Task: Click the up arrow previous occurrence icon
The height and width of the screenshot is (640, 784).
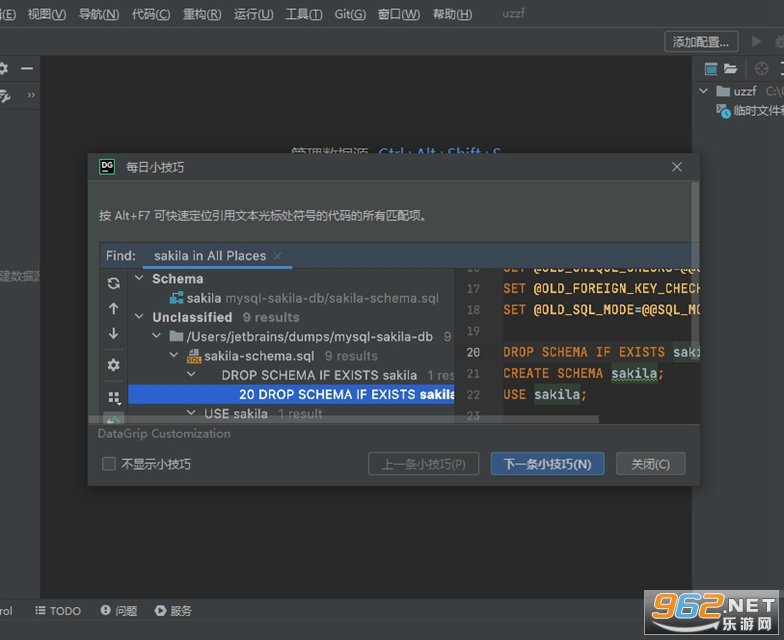Action: (114, 308)
